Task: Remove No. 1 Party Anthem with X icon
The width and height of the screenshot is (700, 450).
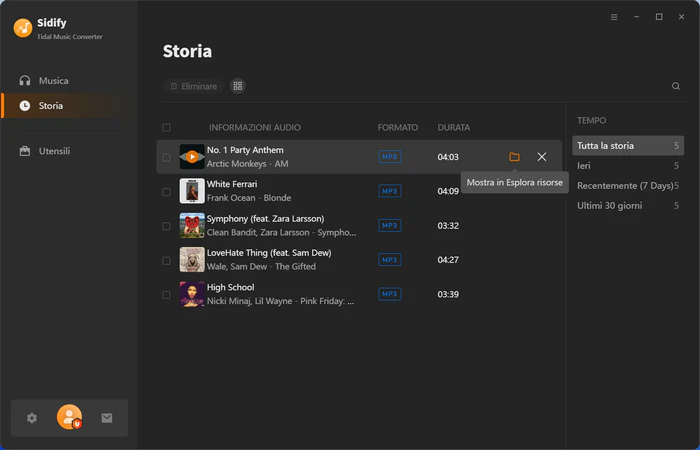Action: (542, 157)
